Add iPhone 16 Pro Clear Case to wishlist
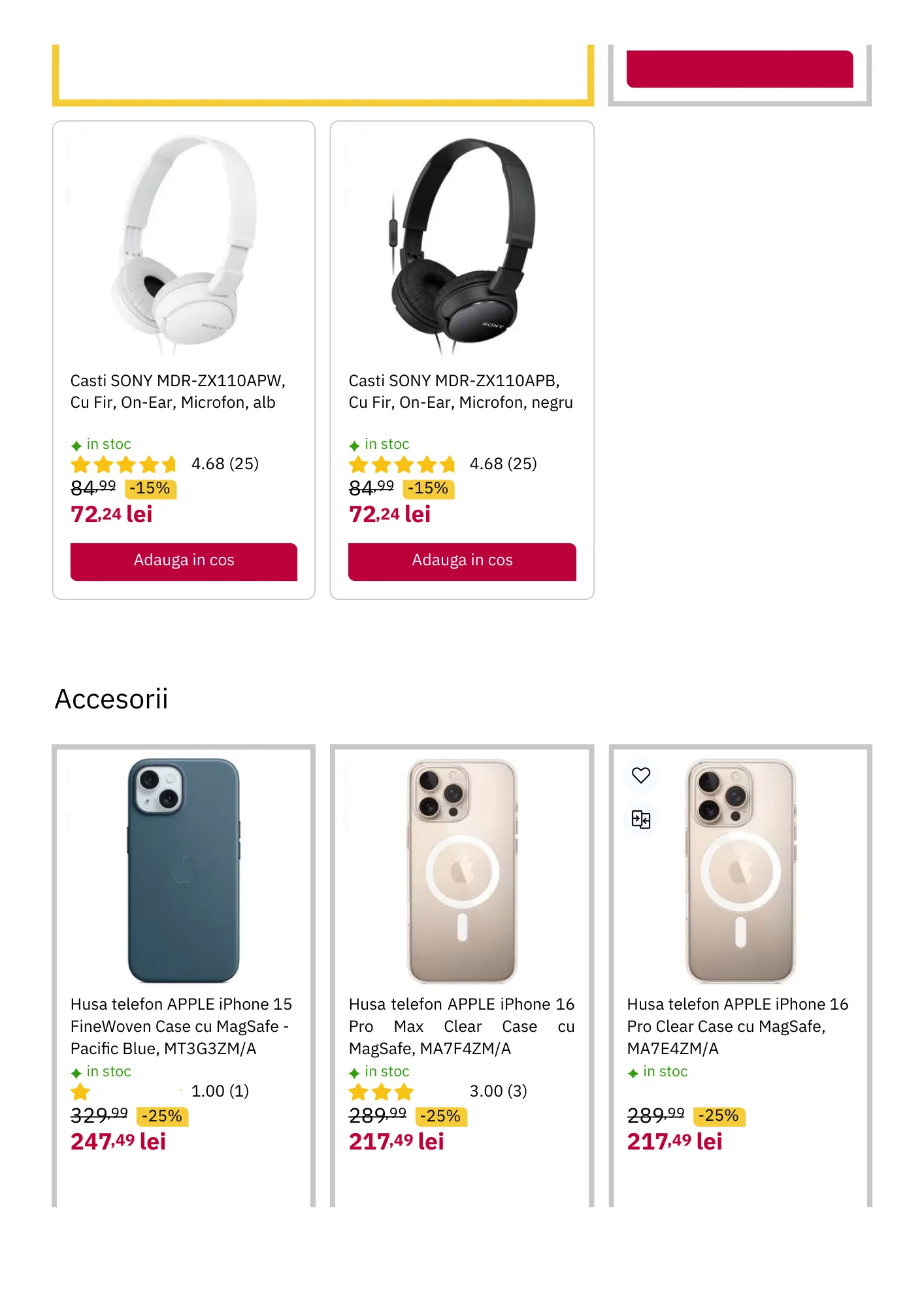Viewport: 924px width, 1307px height. point(640,775)
